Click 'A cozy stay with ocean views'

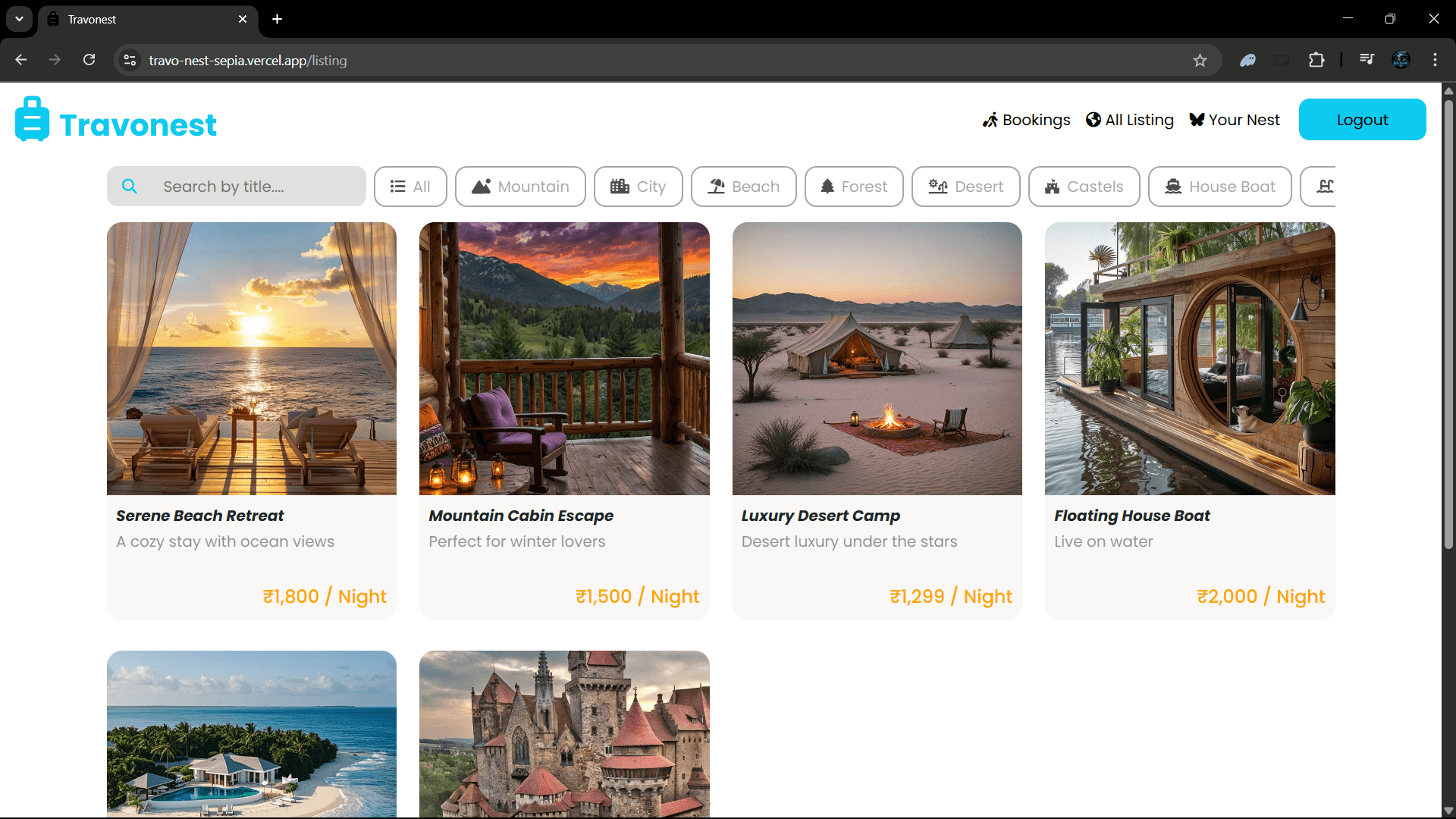click(225, 541)
